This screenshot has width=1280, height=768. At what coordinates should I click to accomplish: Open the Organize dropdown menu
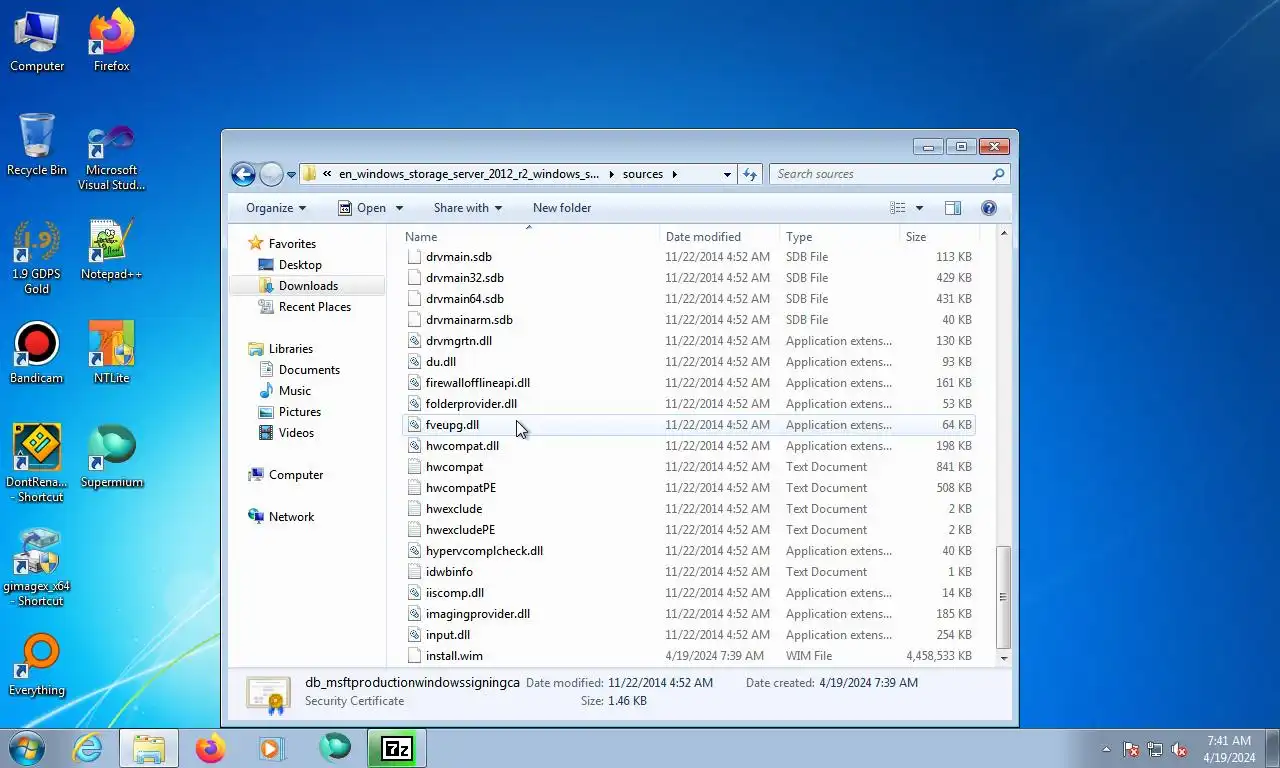point(276,208)
